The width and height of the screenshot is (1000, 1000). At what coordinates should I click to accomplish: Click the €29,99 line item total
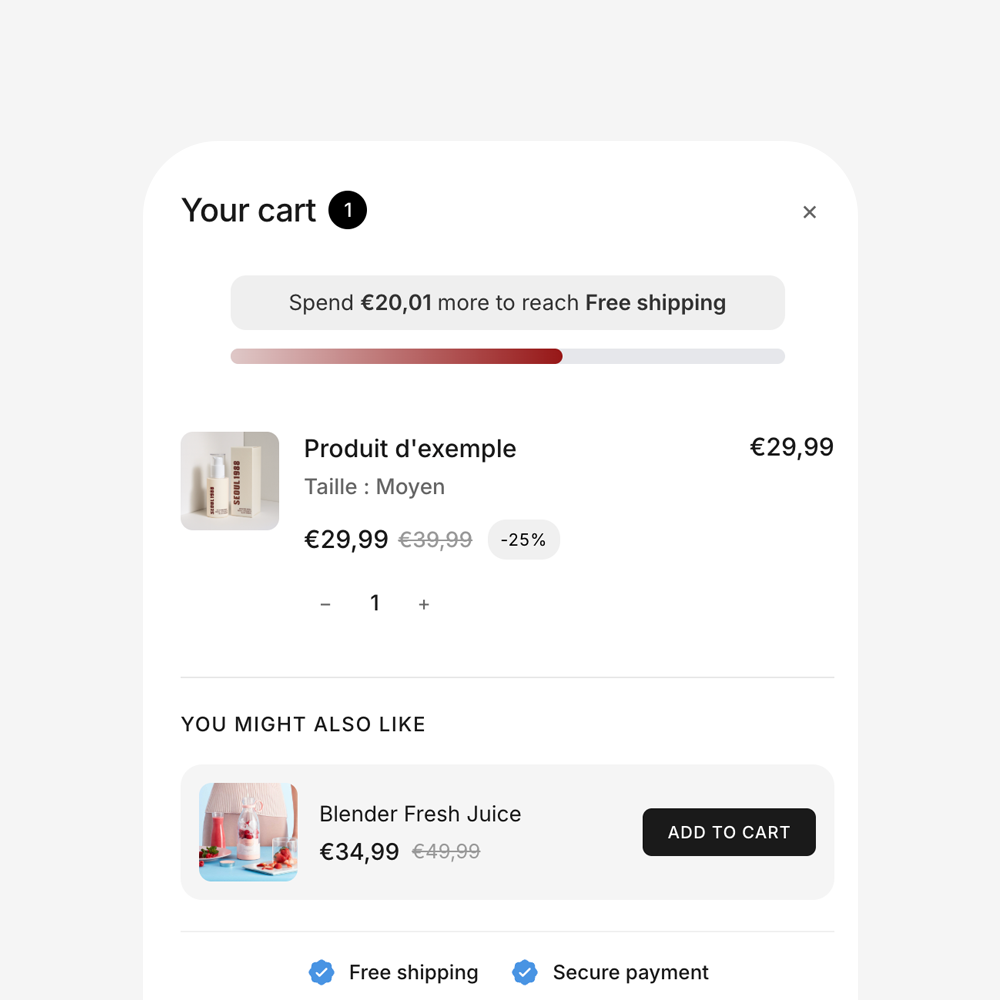click(792, 447)
